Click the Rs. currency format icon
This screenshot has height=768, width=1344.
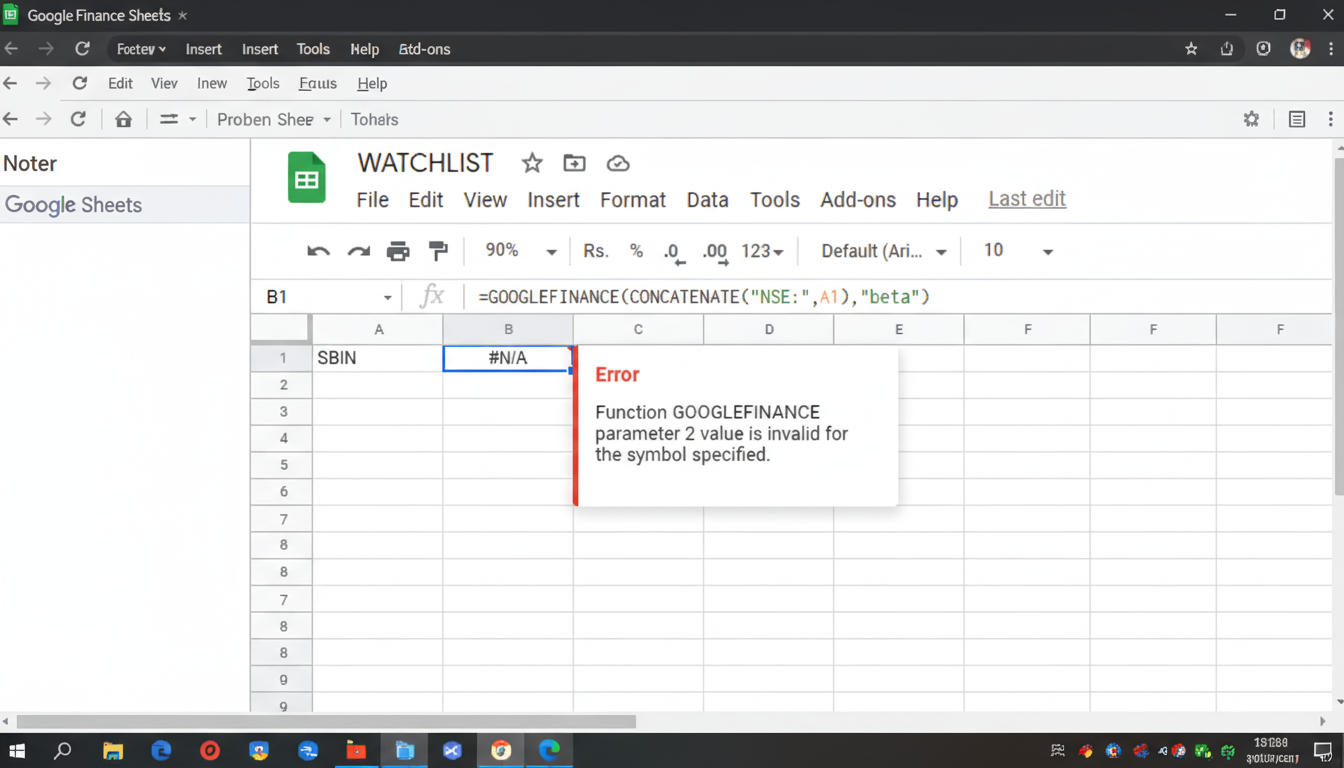pyautogui.click(x=595, y=251)
